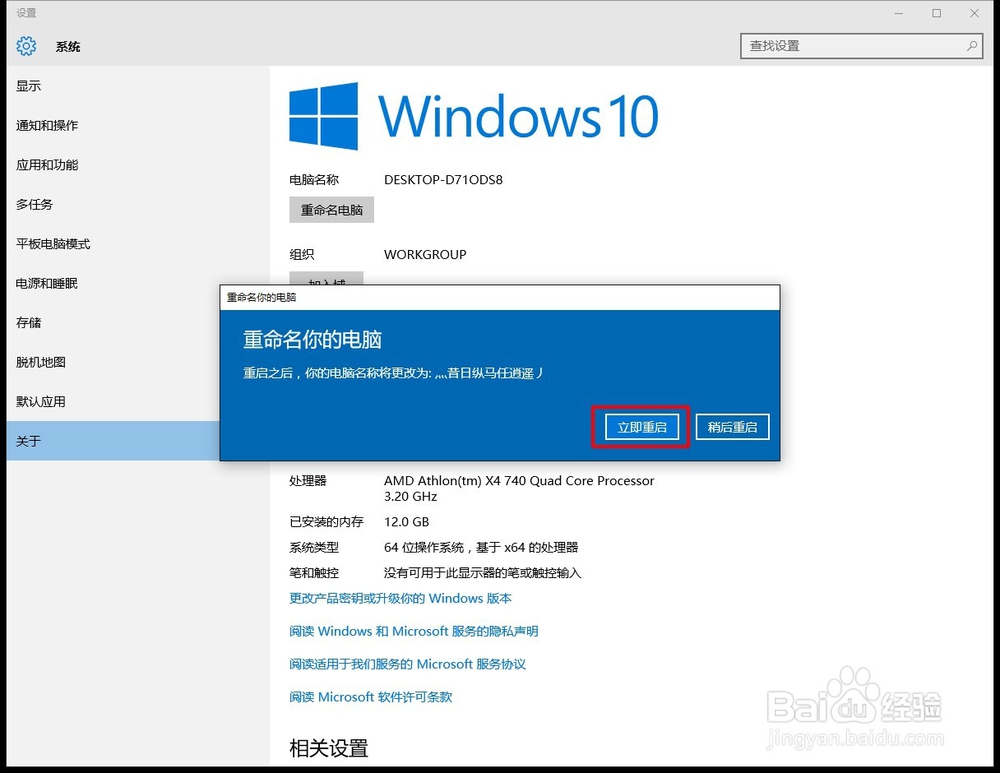
Task: Choose 稍后重启 to restart later
Action: pyautogui.click(x=732, y=427)
